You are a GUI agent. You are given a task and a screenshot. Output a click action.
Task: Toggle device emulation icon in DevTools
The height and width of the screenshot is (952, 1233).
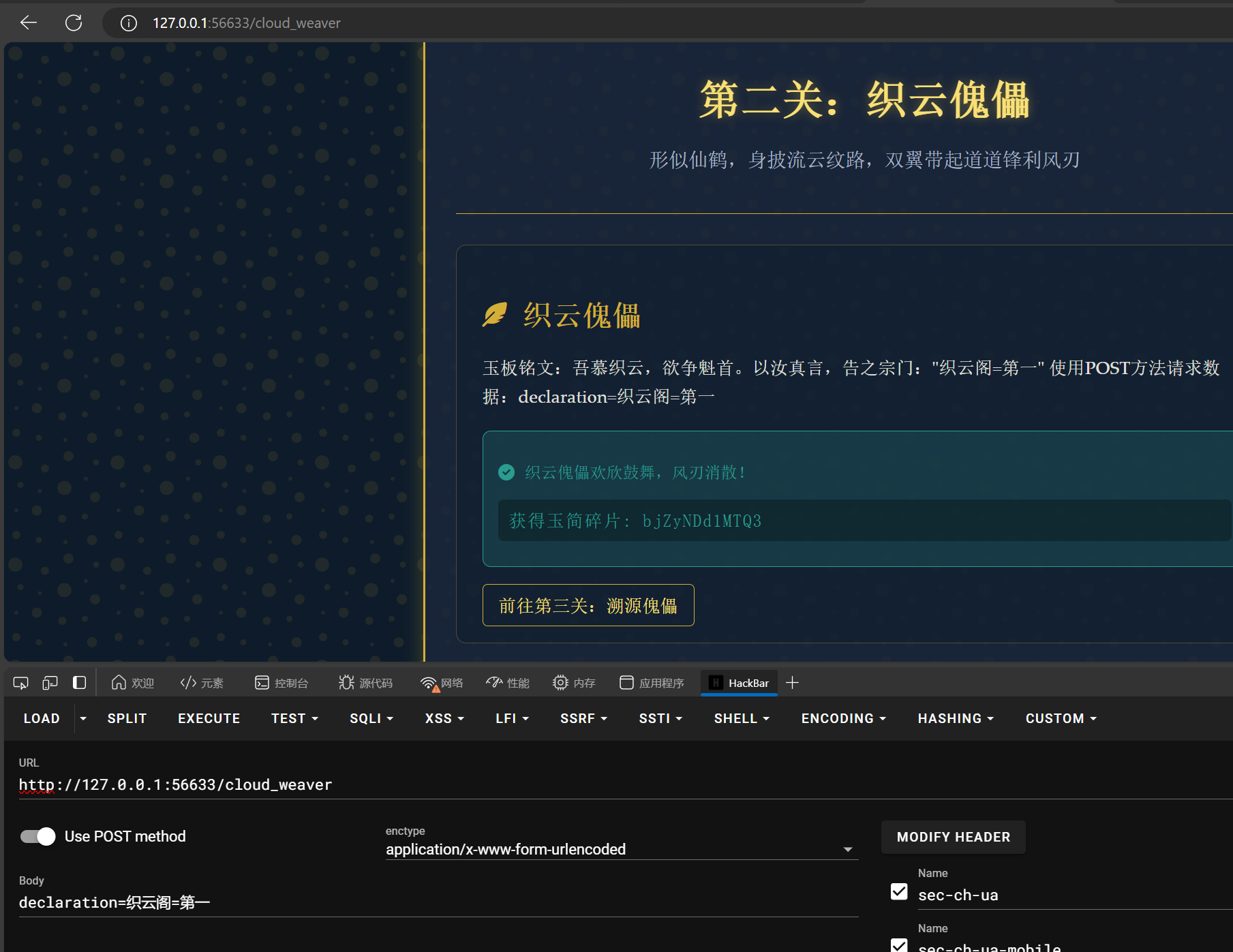pos(50,683)
